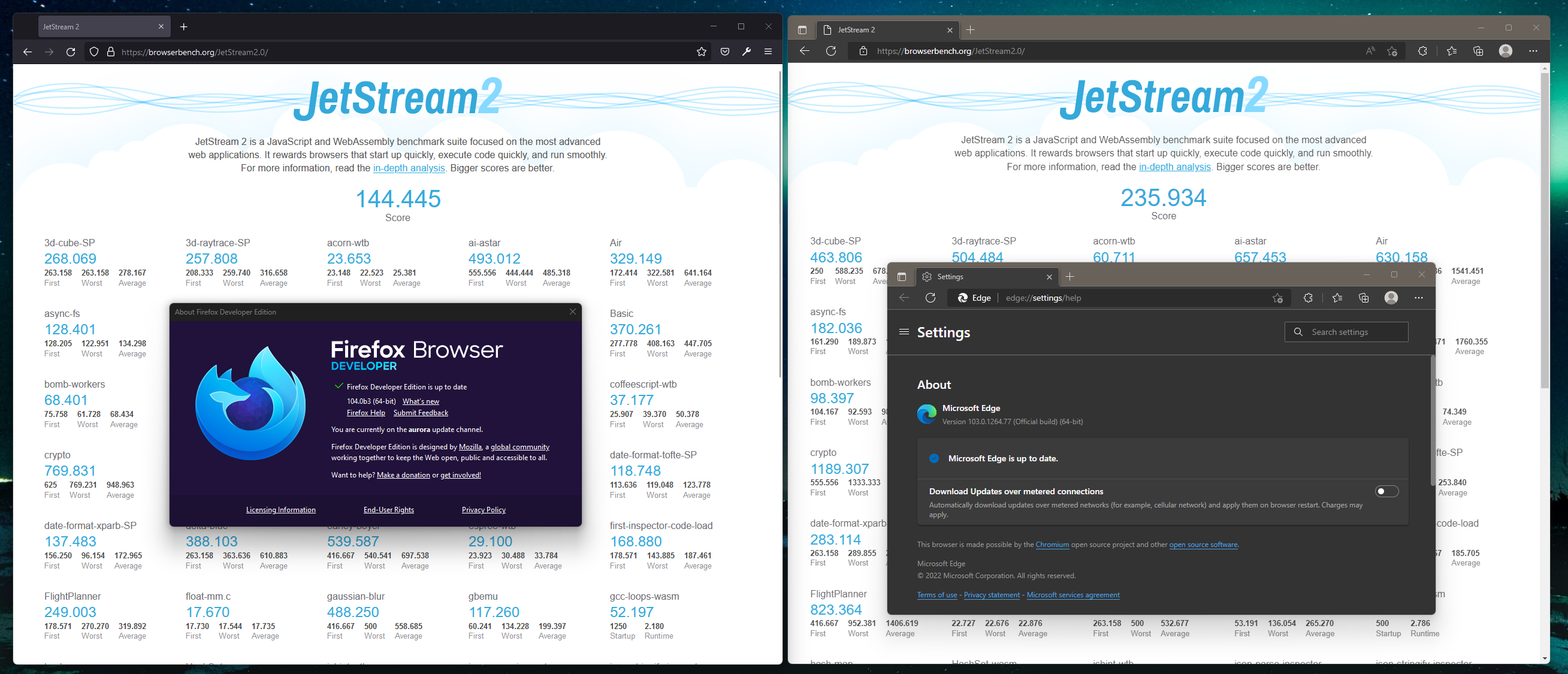
Task: Open in-depth analysis link in Firefox page
Action: (x=409, y=168)
